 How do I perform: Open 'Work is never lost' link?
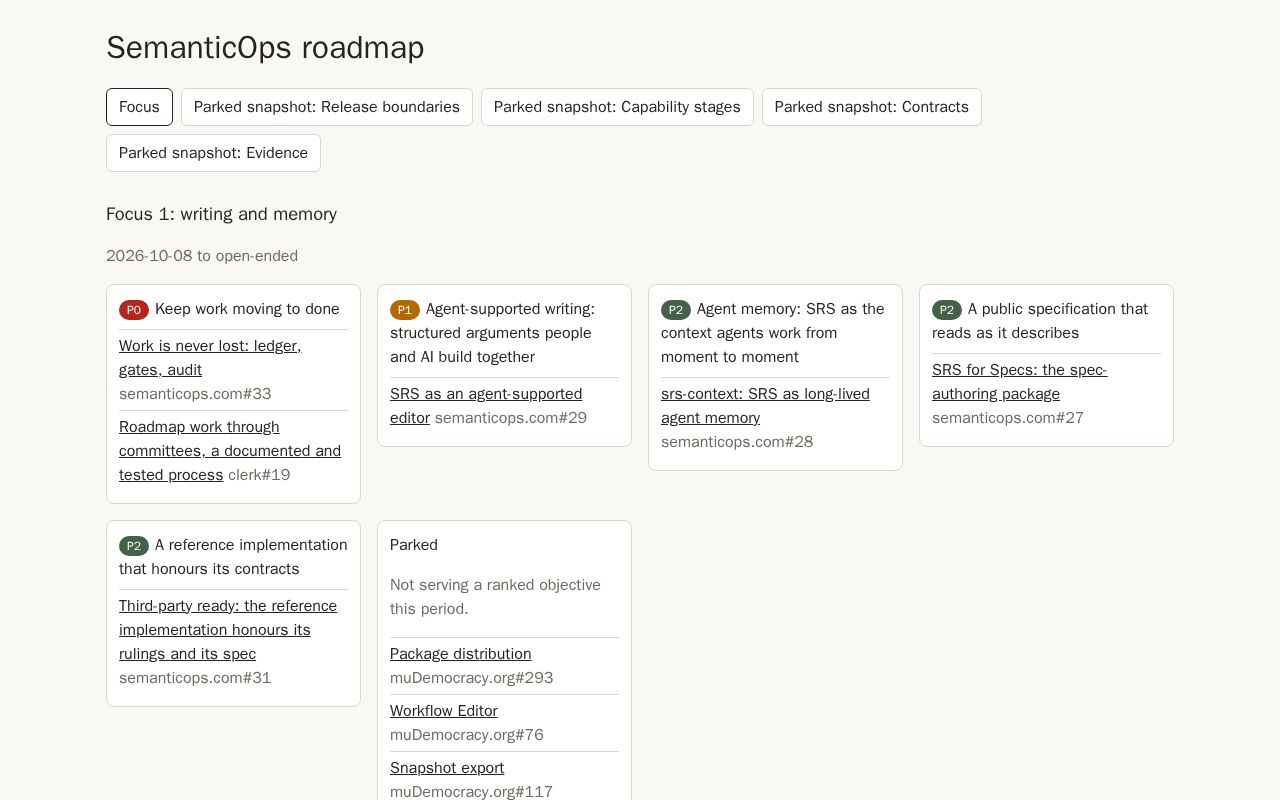210,358
